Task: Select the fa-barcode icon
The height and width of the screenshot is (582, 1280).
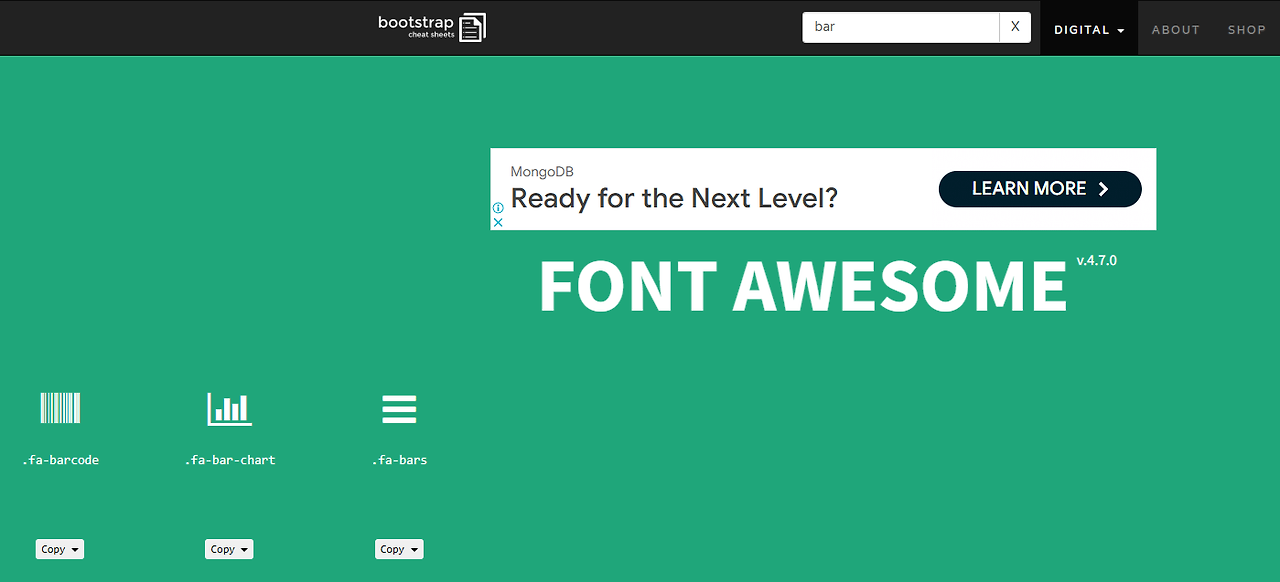Action: pos(59,408)
